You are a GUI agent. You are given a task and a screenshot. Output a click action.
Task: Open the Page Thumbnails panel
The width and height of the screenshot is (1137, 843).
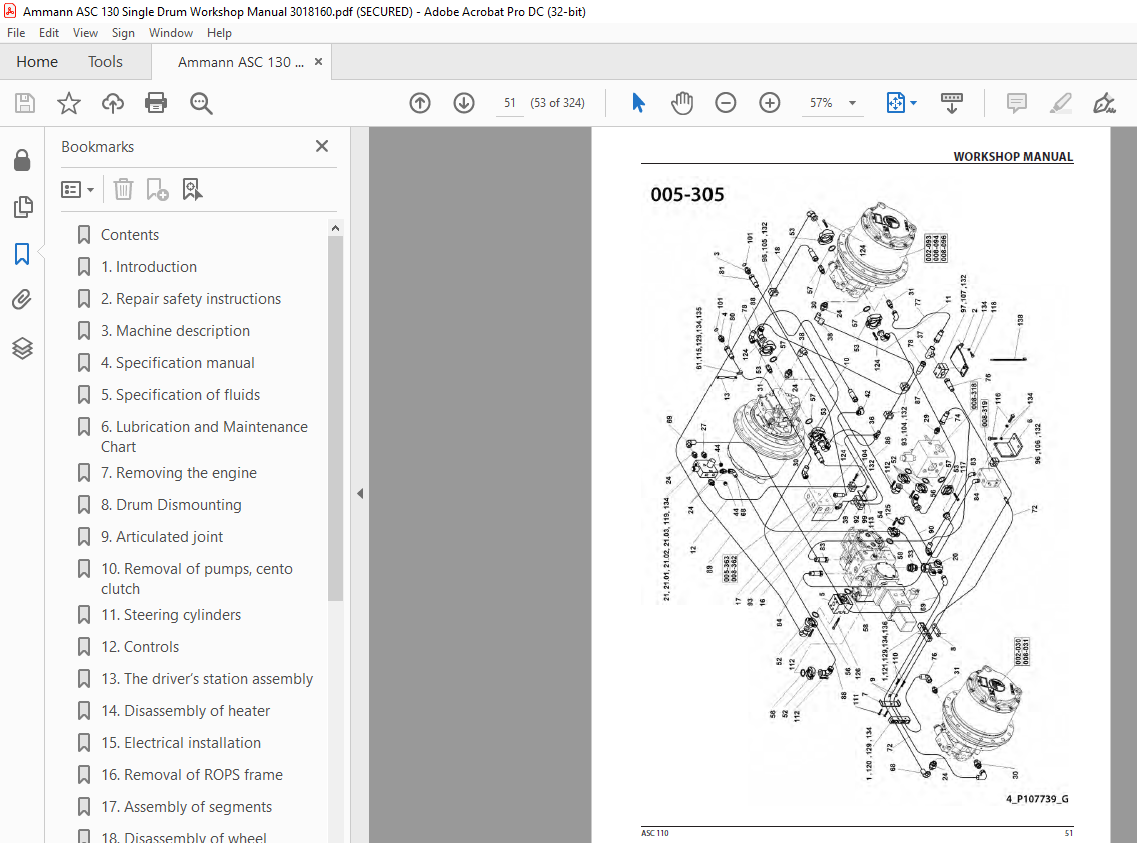[x=22, y=207]
